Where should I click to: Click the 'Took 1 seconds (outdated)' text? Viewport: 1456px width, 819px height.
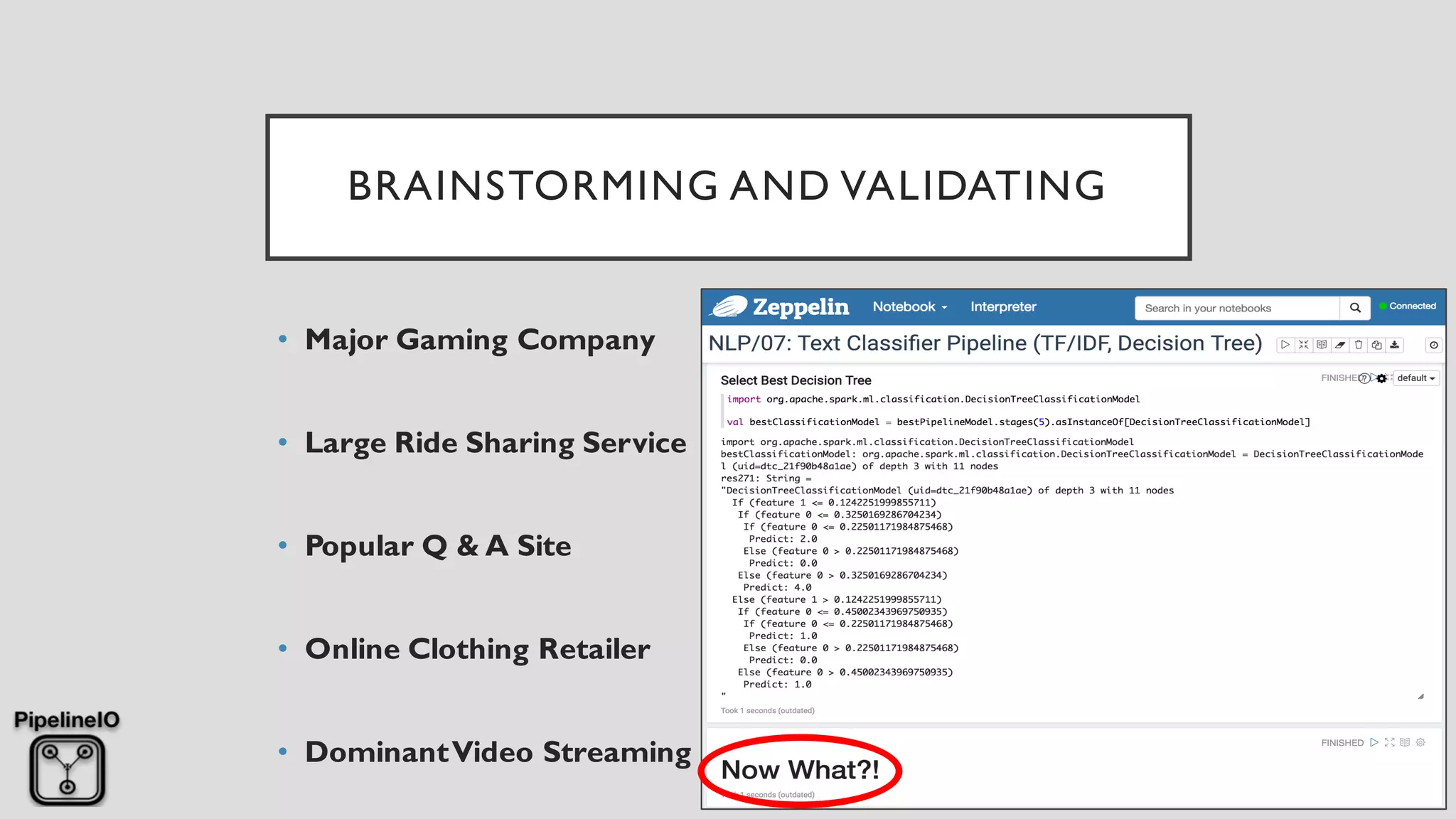click(768, 711)
